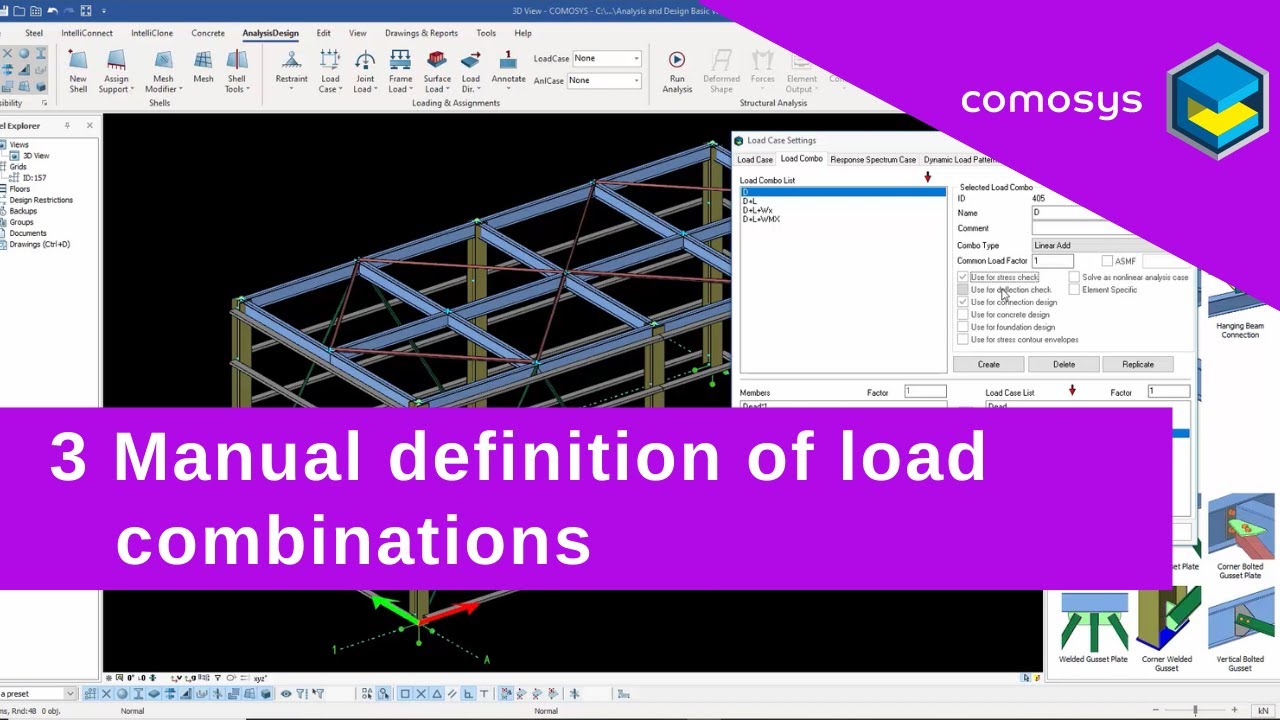Select Design Restrictions tree item
Image resolution: width=1280 pixels, height=720 pixels.
pos(41,200)
